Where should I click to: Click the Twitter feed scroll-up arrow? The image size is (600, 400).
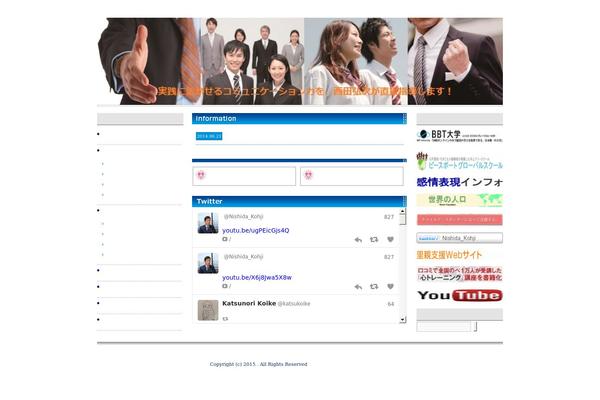tap(403, 211)
